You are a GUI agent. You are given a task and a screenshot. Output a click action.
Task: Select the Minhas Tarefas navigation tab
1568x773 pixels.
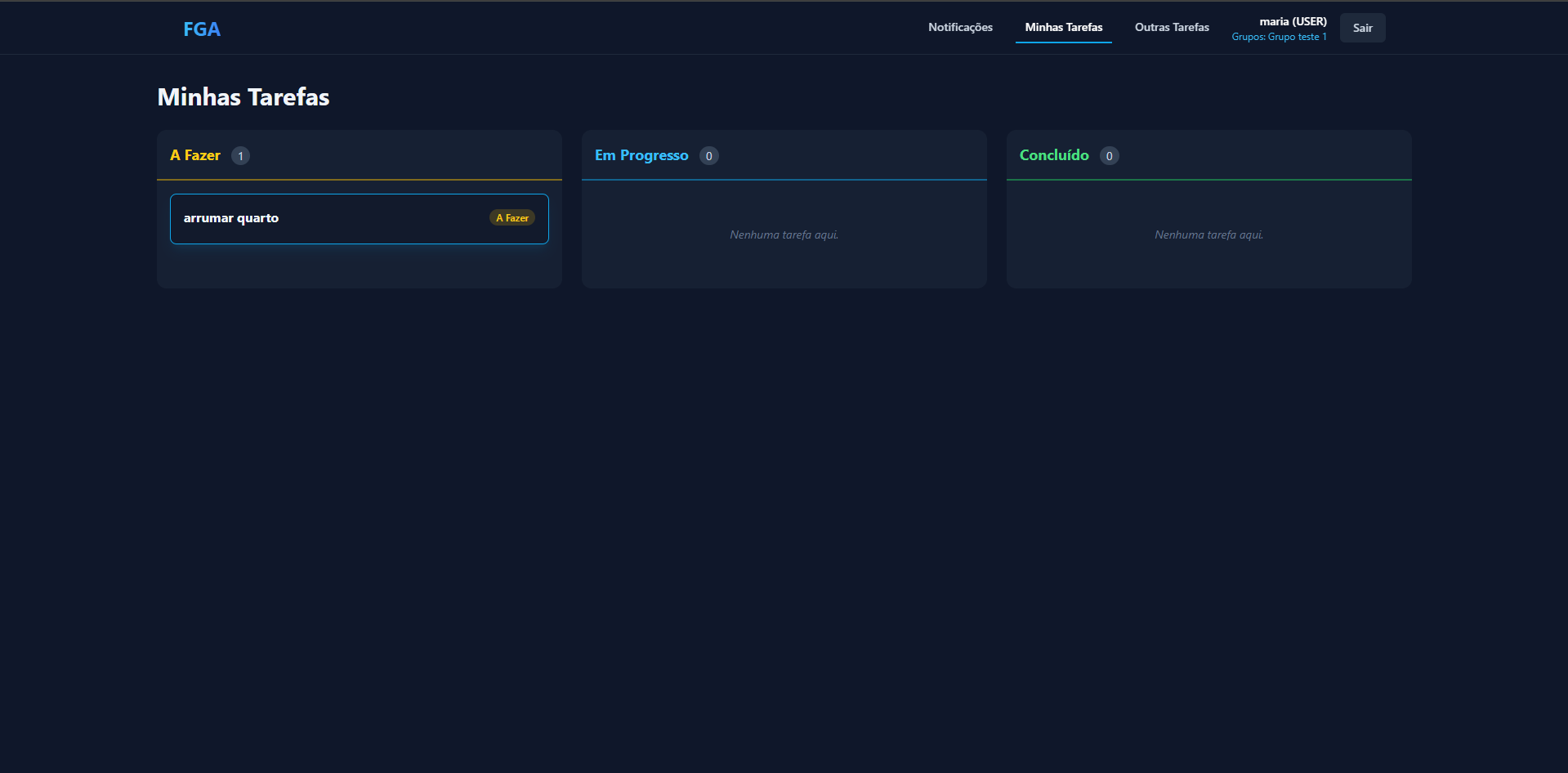click(x=1063, y=28)
